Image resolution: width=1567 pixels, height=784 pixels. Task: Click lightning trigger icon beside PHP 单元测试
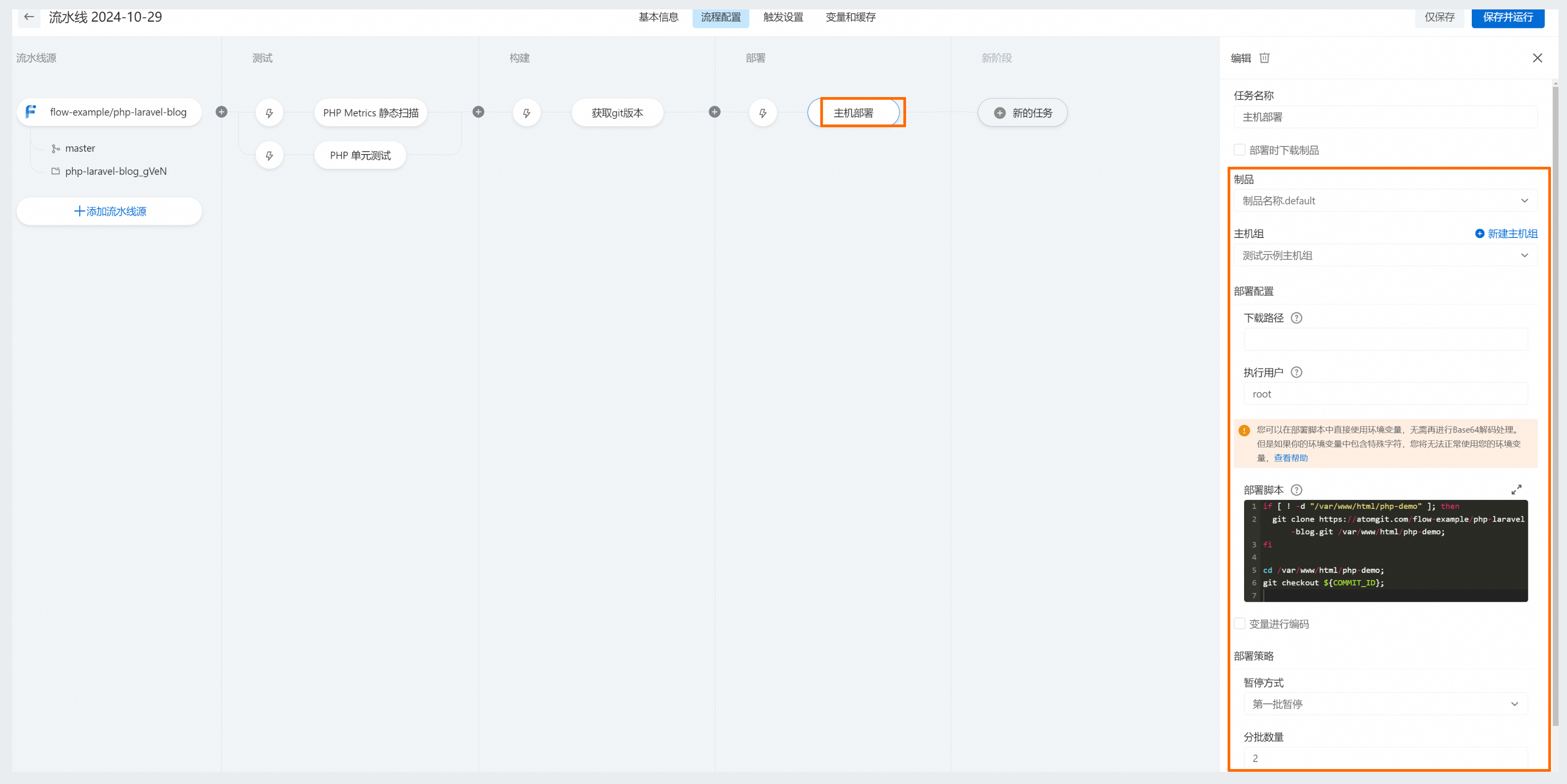pyautogui.click(x=270, y=155)
